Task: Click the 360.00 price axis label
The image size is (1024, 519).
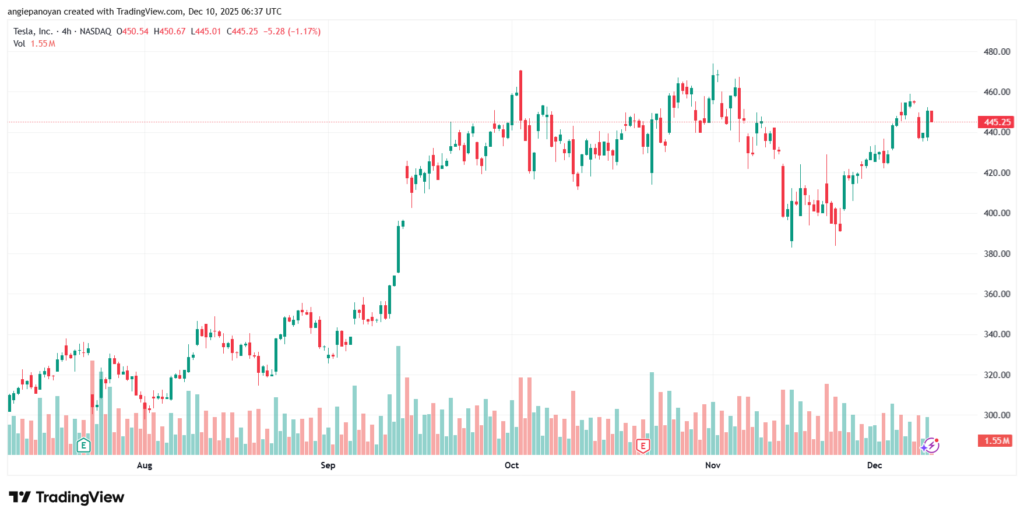Action: point(997,294)
